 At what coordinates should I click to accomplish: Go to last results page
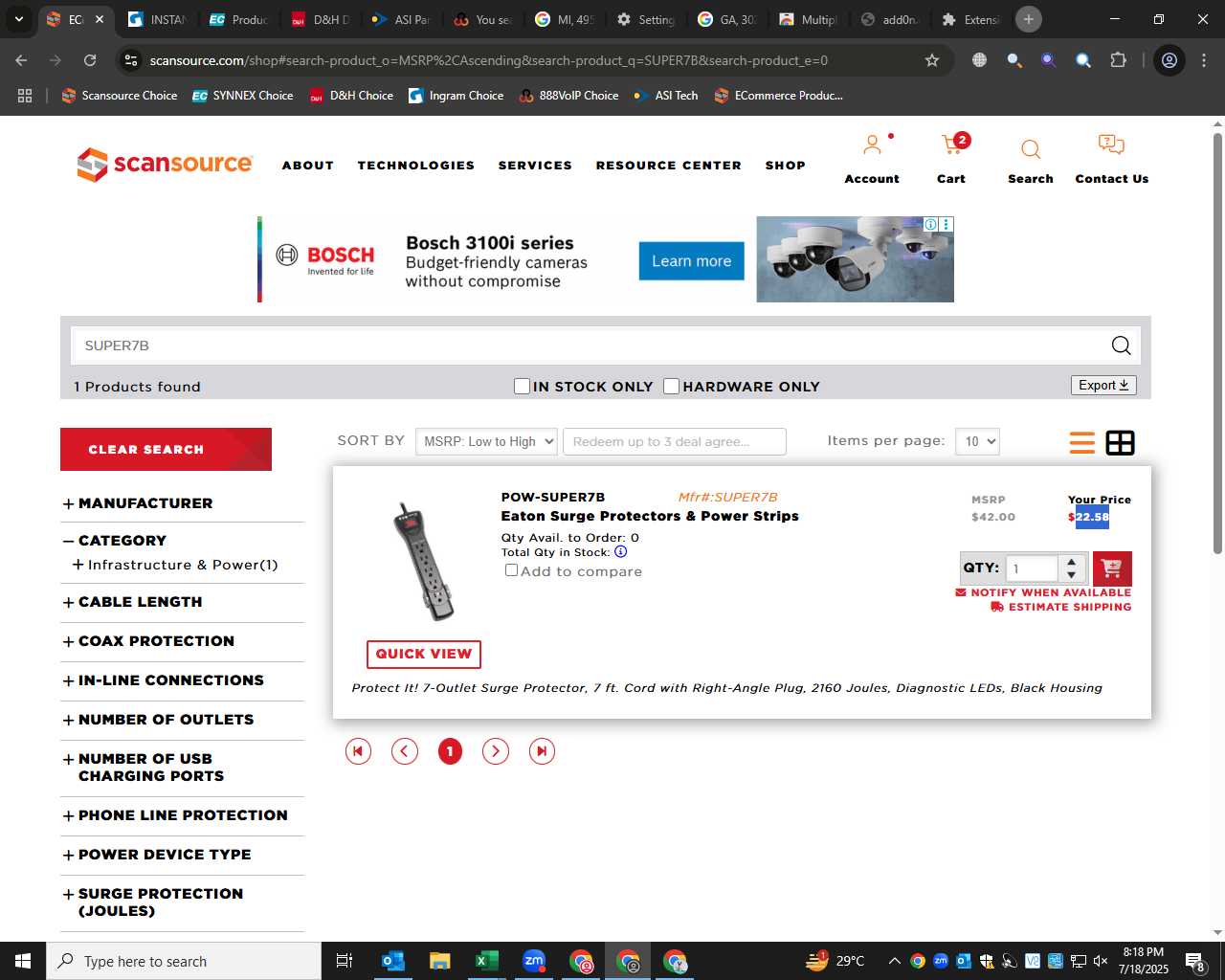[x=542, y=751]
